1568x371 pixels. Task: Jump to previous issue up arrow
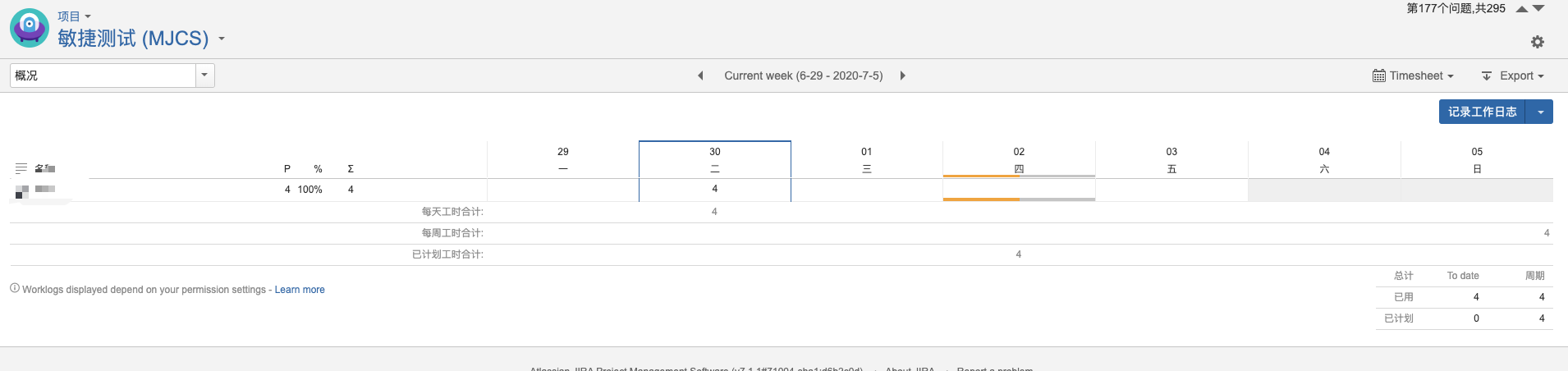click(x=1521, y=9)
